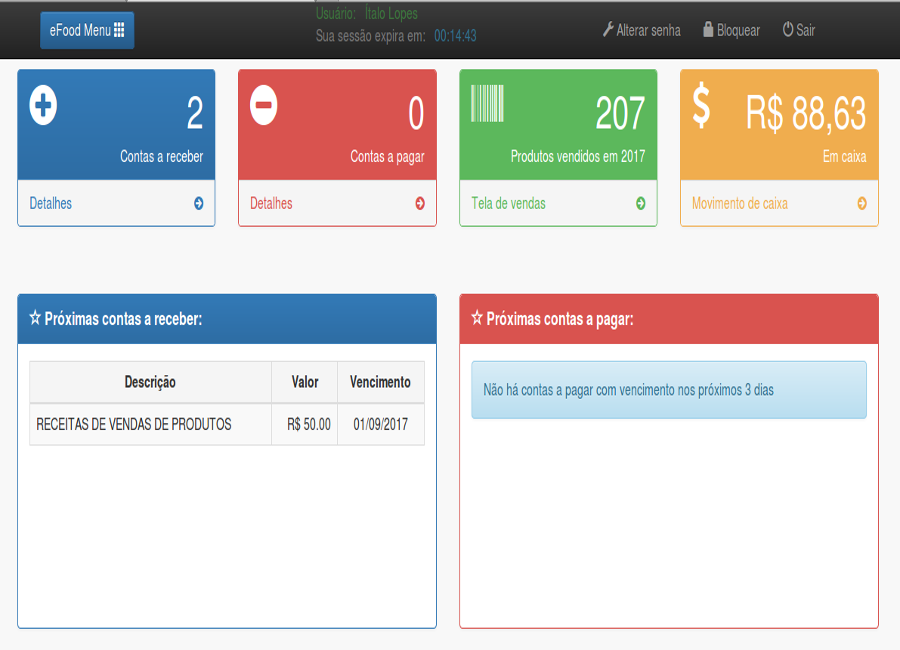Click the Descrição column header
Screen dimensions: 900x650
(x=150, y=382)
